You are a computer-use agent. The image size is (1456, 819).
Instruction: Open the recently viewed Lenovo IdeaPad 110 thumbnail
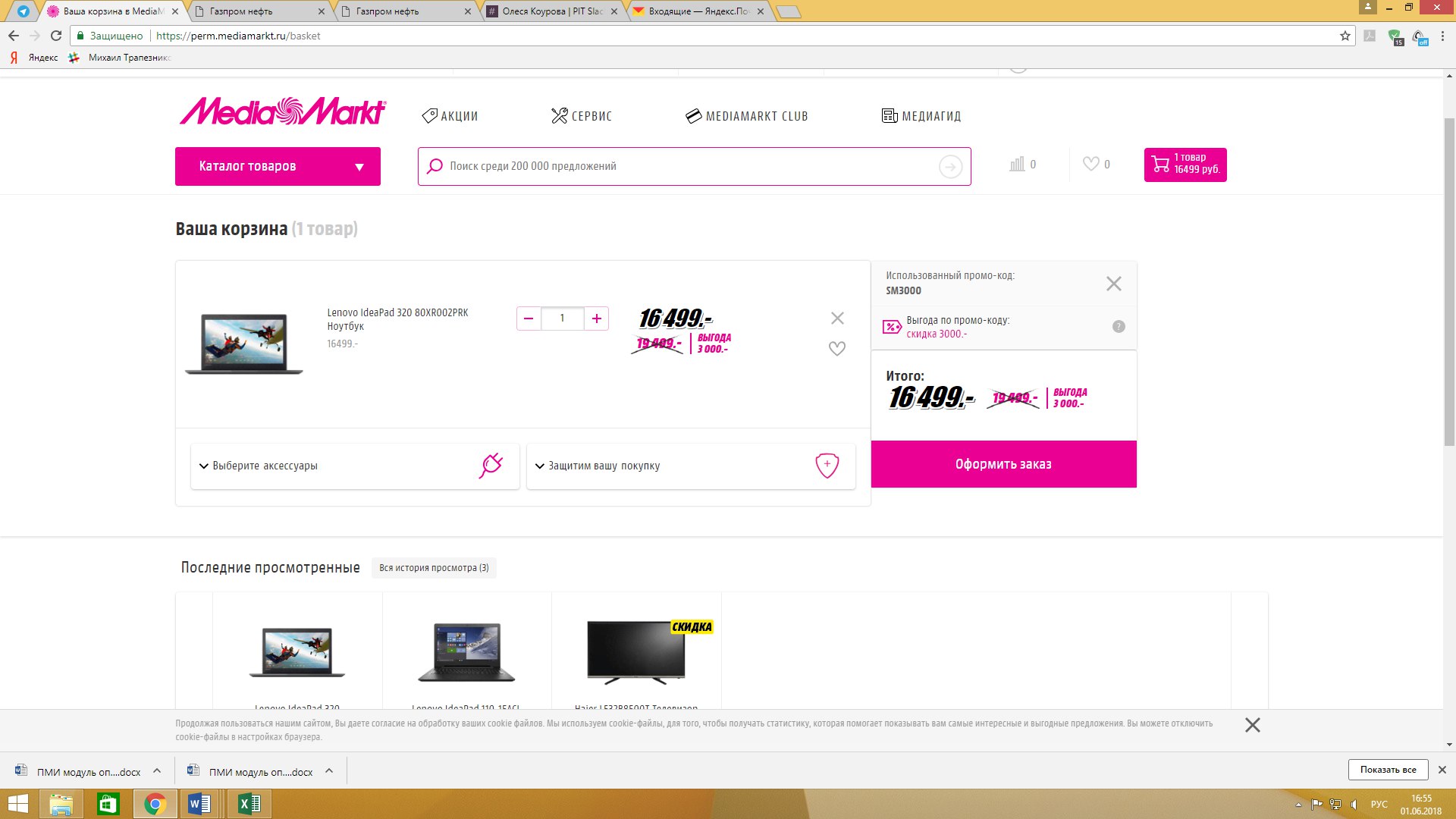pos(466,652)
